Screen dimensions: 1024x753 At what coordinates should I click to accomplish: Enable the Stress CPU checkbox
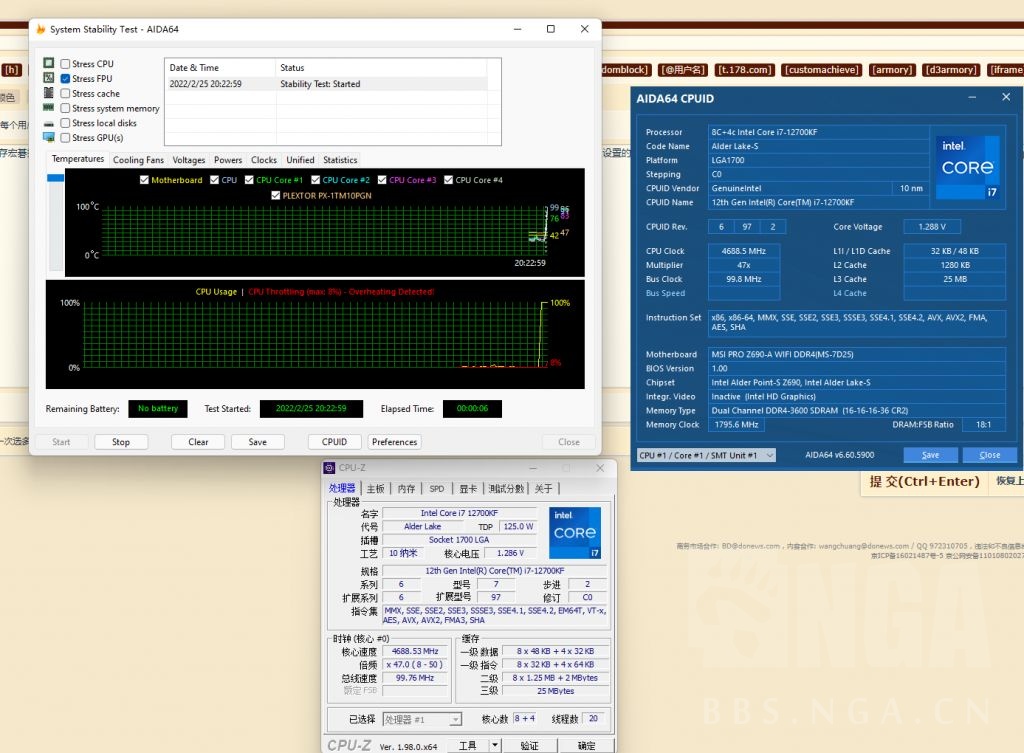[65, 63]
